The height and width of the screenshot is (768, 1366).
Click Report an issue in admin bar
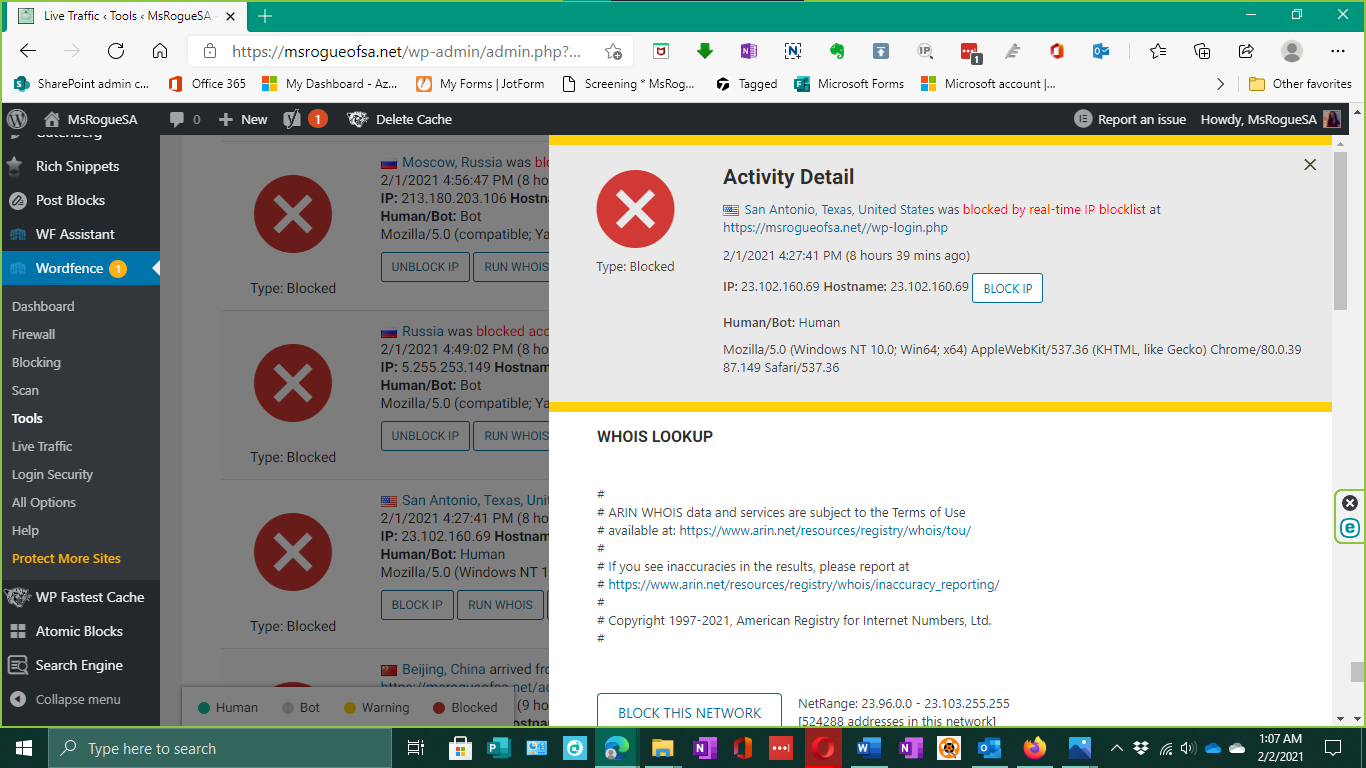click(x=1130, y=119)
